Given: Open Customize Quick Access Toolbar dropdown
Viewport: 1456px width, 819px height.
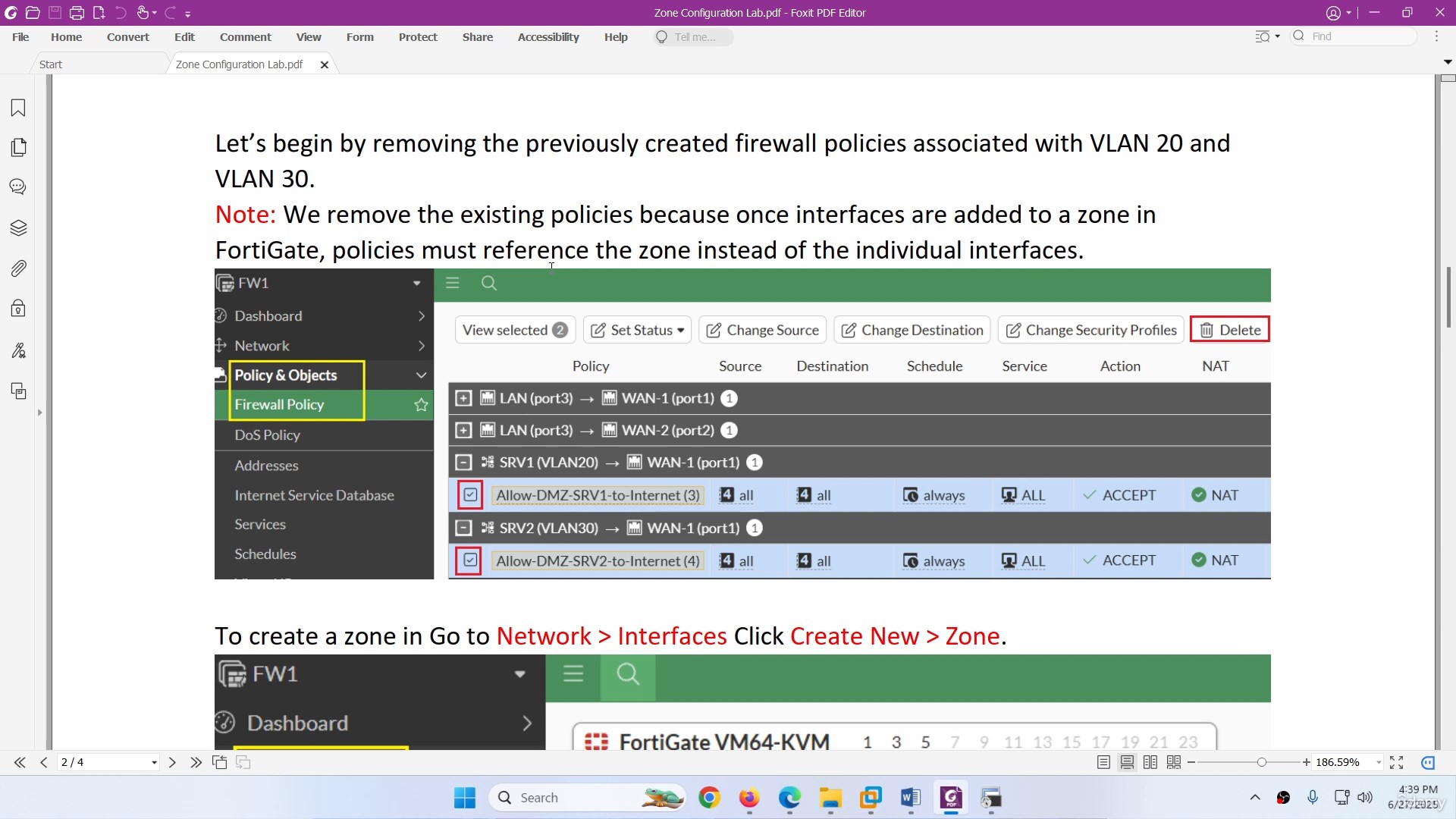Looking at the screenshot, I should pyautogui.click(x=188, y=14).
